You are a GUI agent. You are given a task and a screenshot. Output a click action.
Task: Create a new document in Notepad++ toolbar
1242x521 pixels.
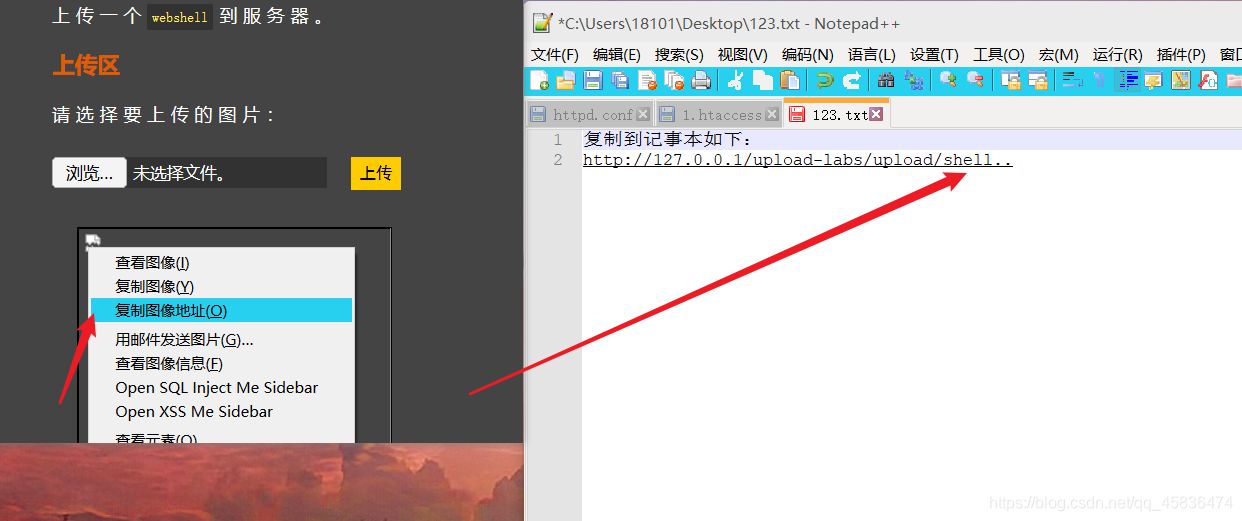pyautogui.click(x=539, y=81)
